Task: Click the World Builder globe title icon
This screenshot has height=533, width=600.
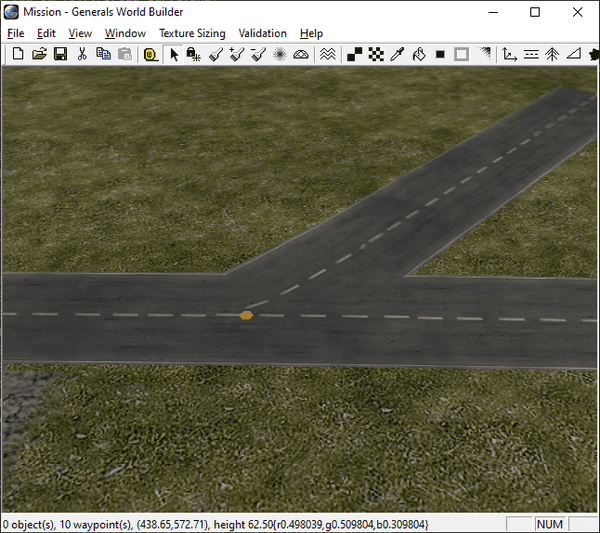Action: coord(11,12)
